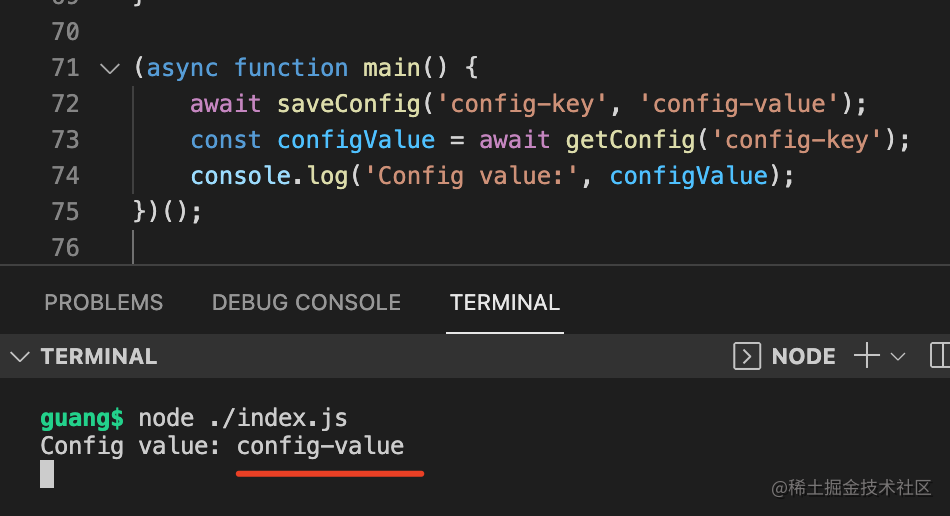Switch to the PROBLEMS tab
This screenshot has width=950, height=516.
click(x=104, y=302)
